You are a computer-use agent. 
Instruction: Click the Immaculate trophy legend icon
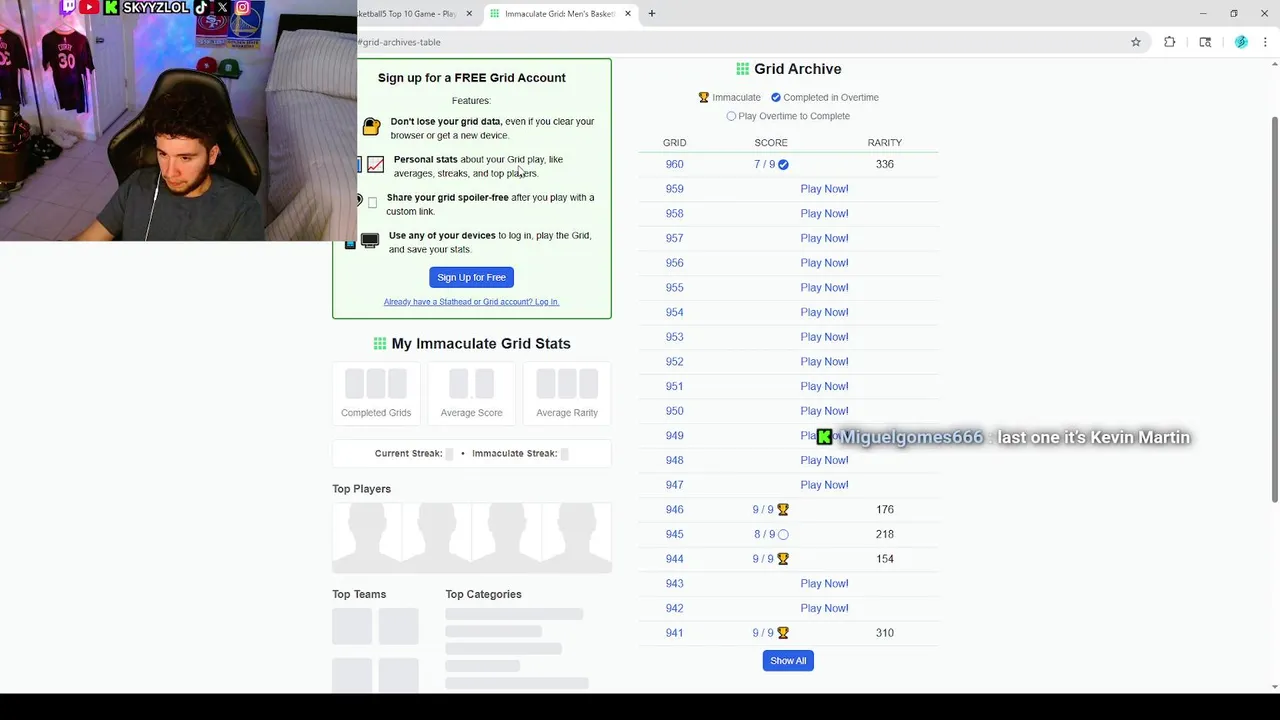point(704,98)
